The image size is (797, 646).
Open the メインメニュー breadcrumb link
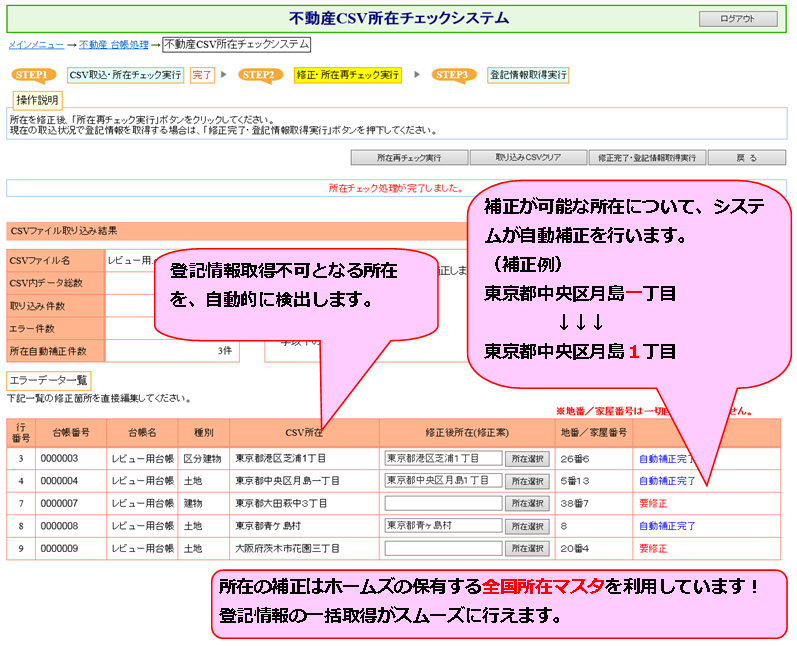pyautogui.click(x=36, y=45)
